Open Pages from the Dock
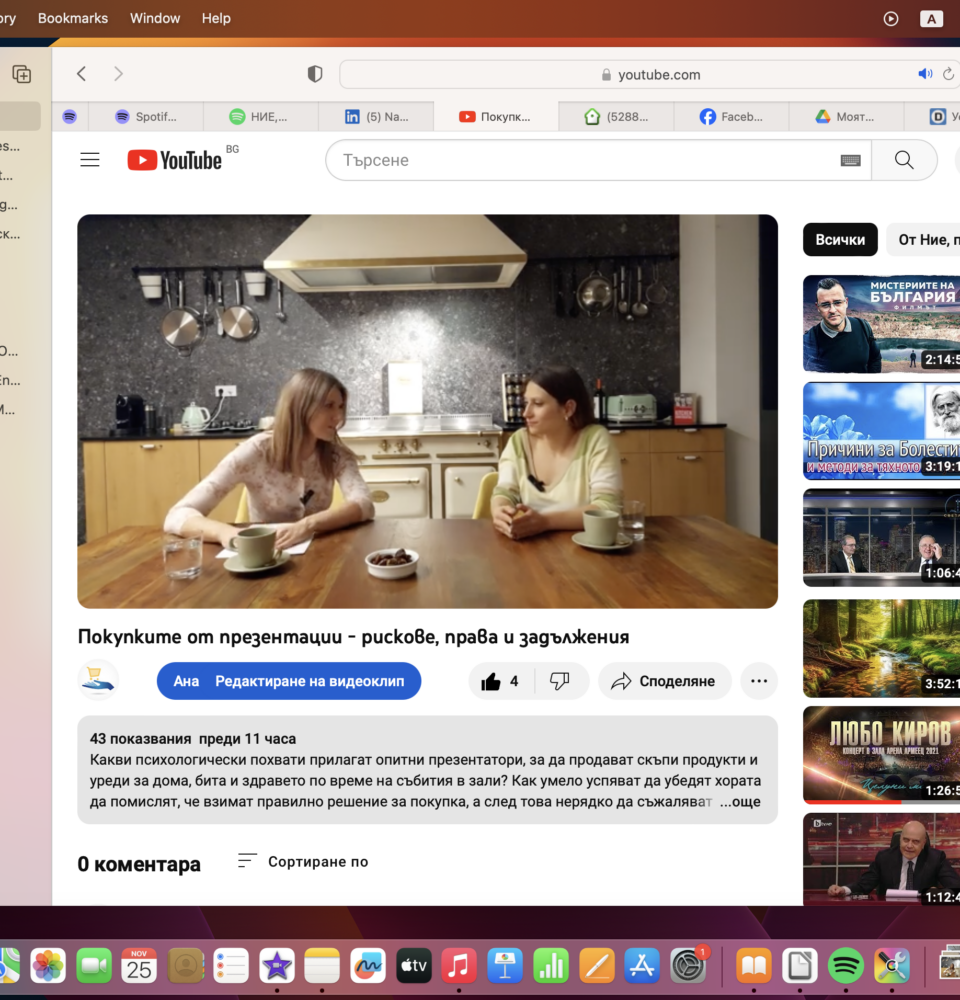 pos(596,966)
